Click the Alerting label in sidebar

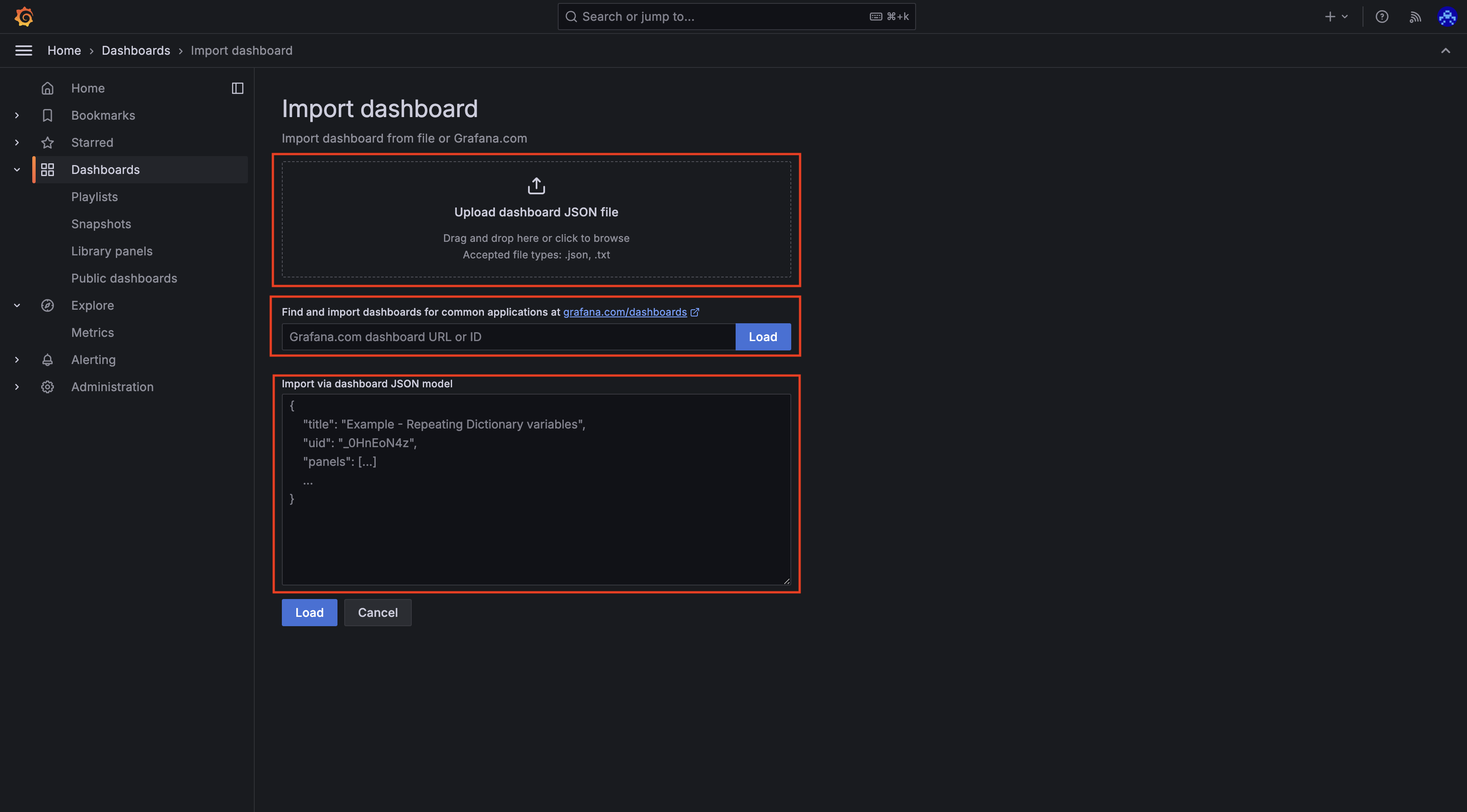click(x=93, y=360)
